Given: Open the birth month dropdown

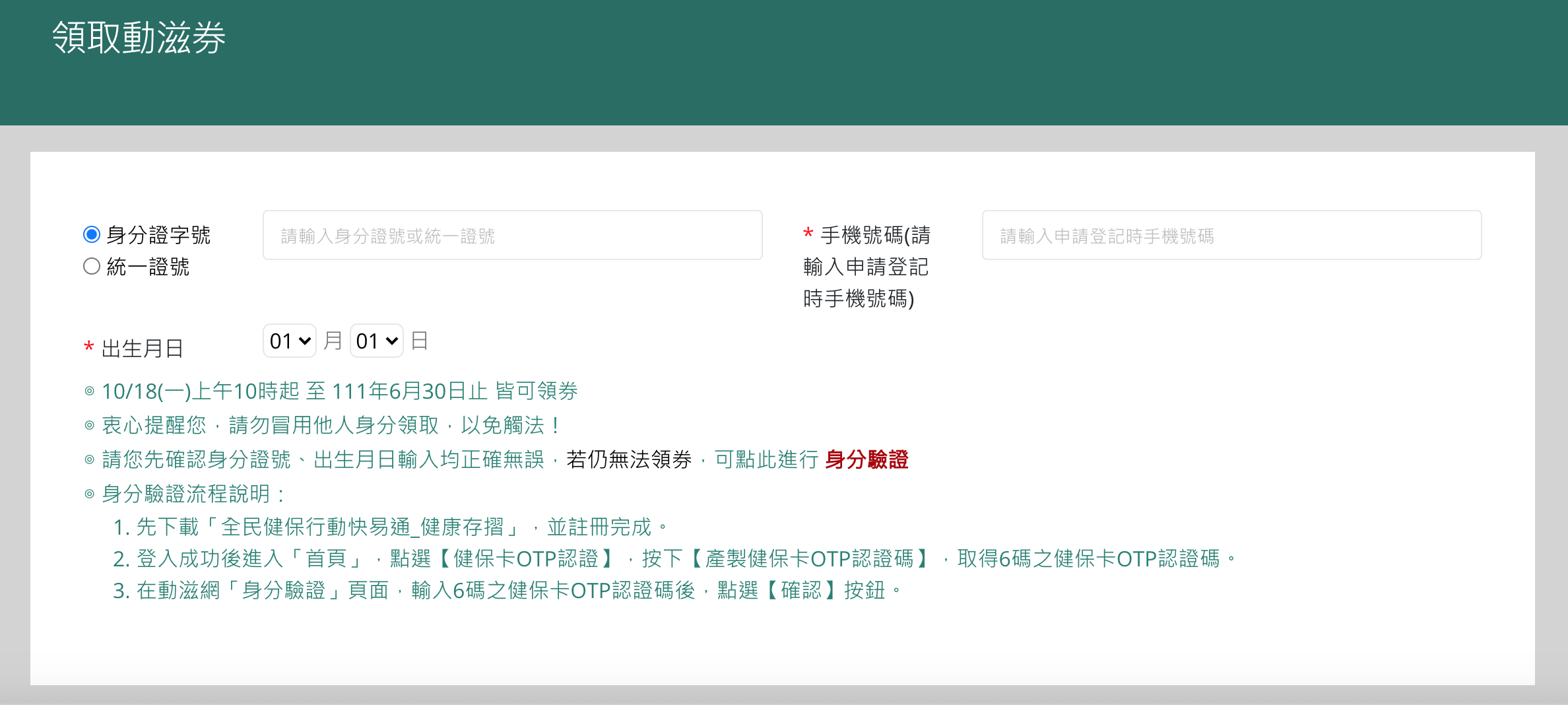Looking at the screenshot, I should point(290,341).
